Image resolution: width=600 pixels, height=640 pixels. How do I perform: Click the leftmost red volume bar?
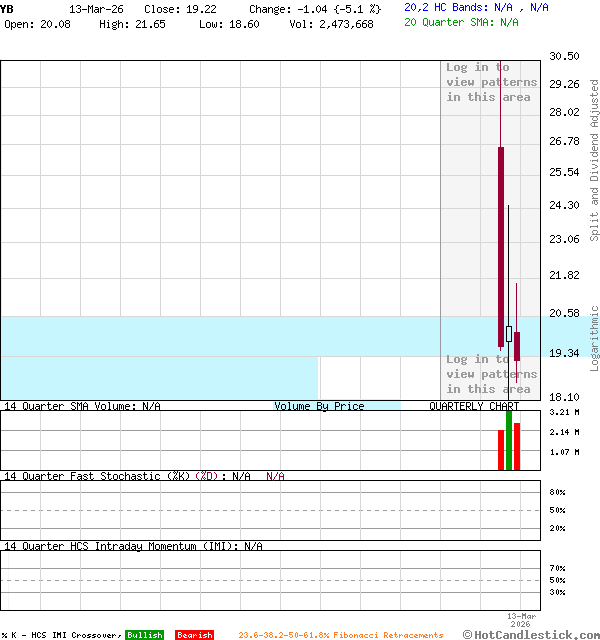501,450
